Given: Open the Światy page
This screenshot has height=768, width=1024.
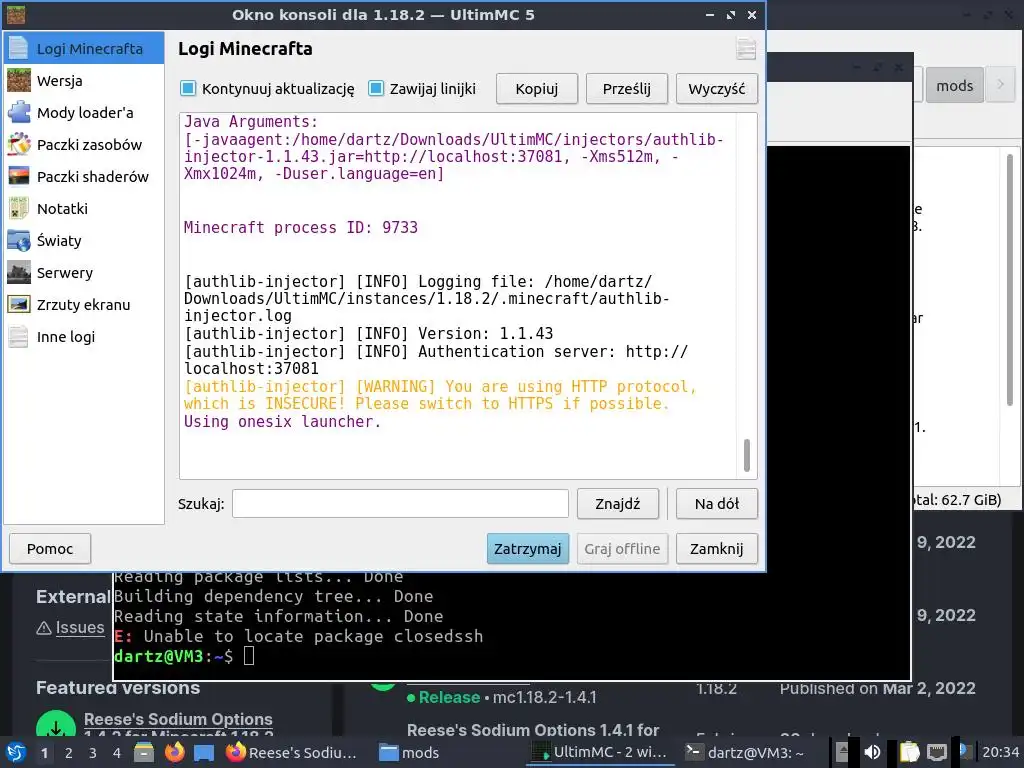Looking at the screenshot, I should click(84, 241).
